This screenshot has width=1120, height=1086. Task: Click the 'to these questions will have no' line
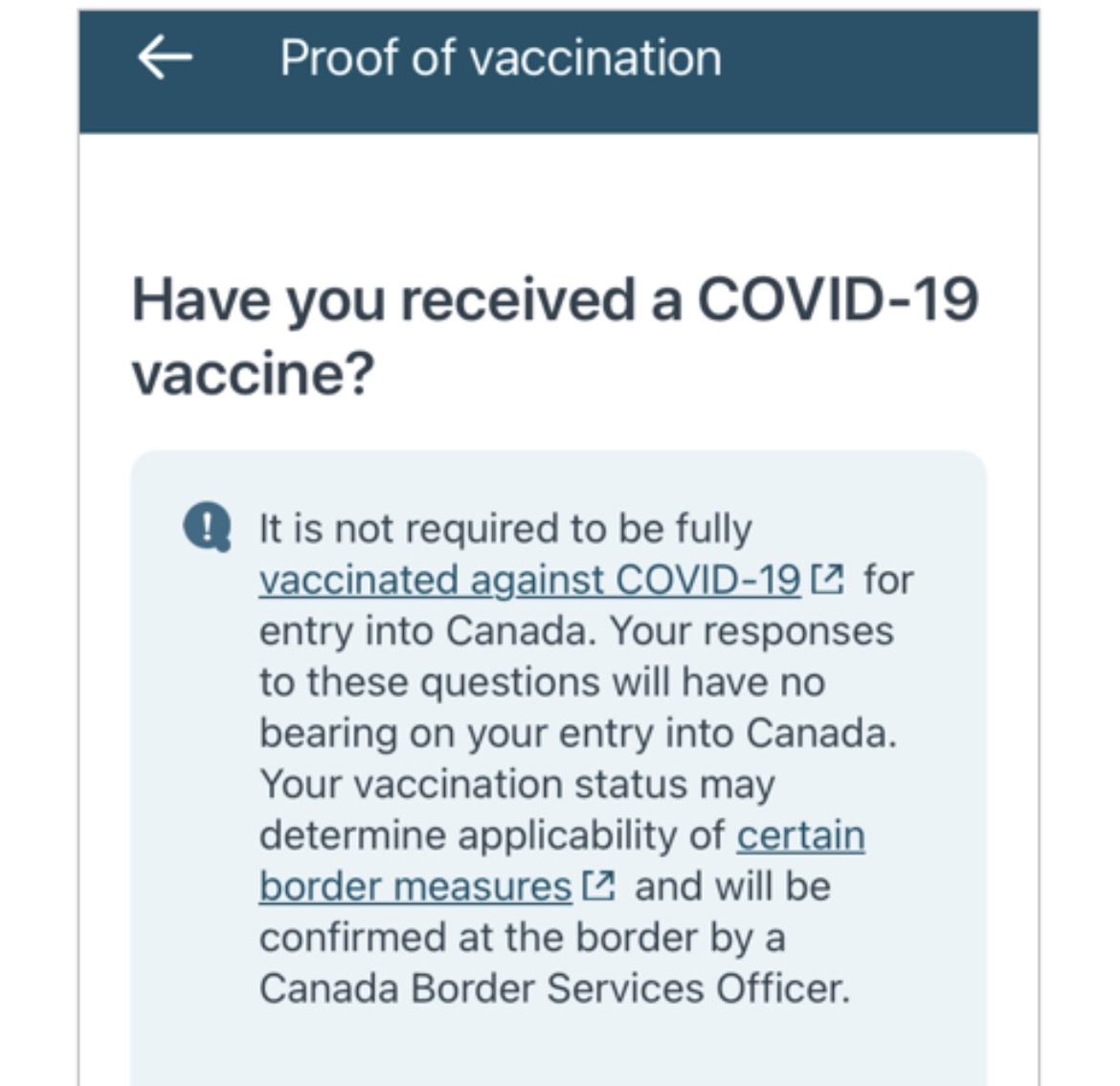[x=543, y=682]
